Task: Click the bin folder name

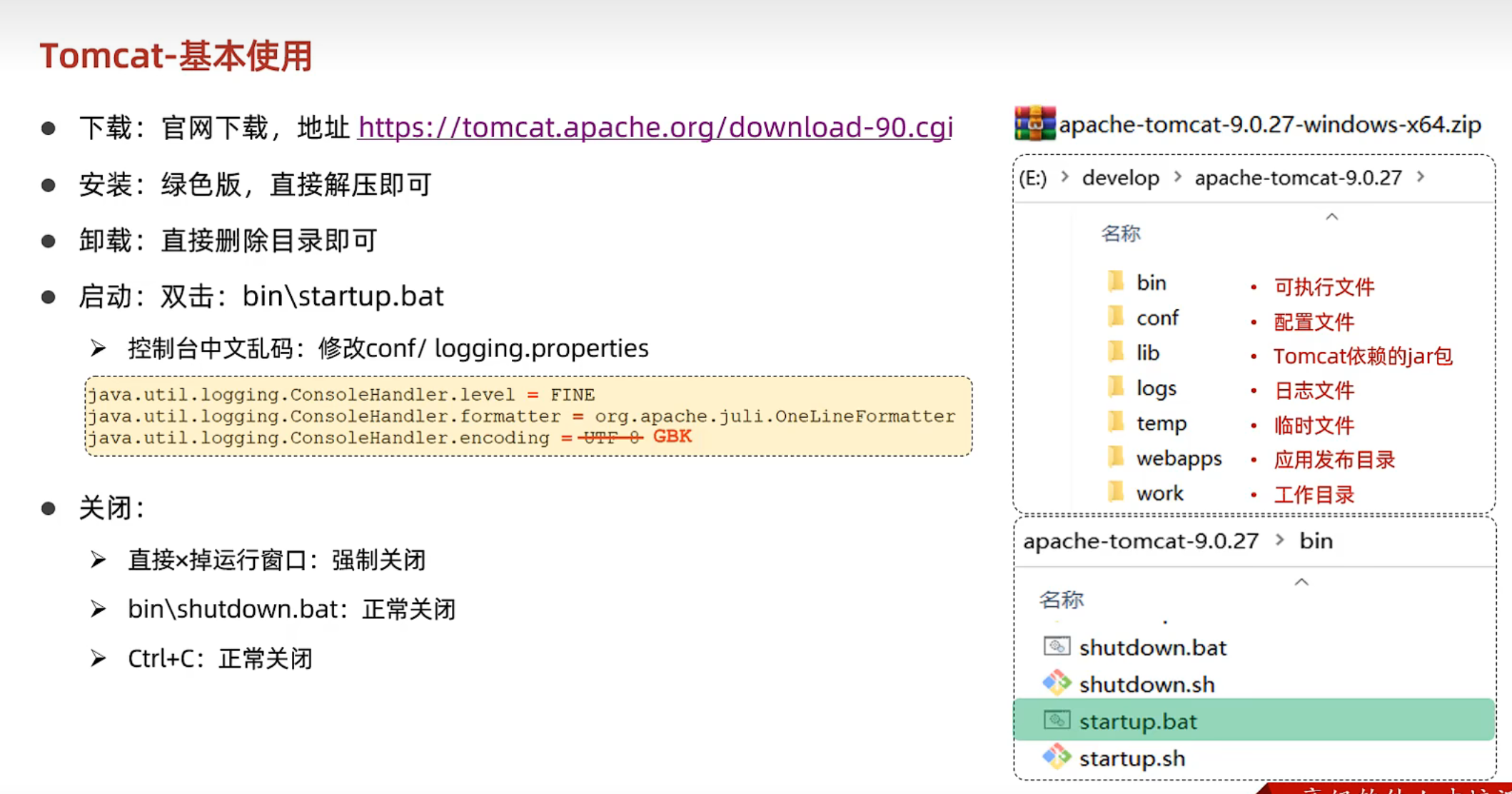Action: click(x=1151, y=283)
